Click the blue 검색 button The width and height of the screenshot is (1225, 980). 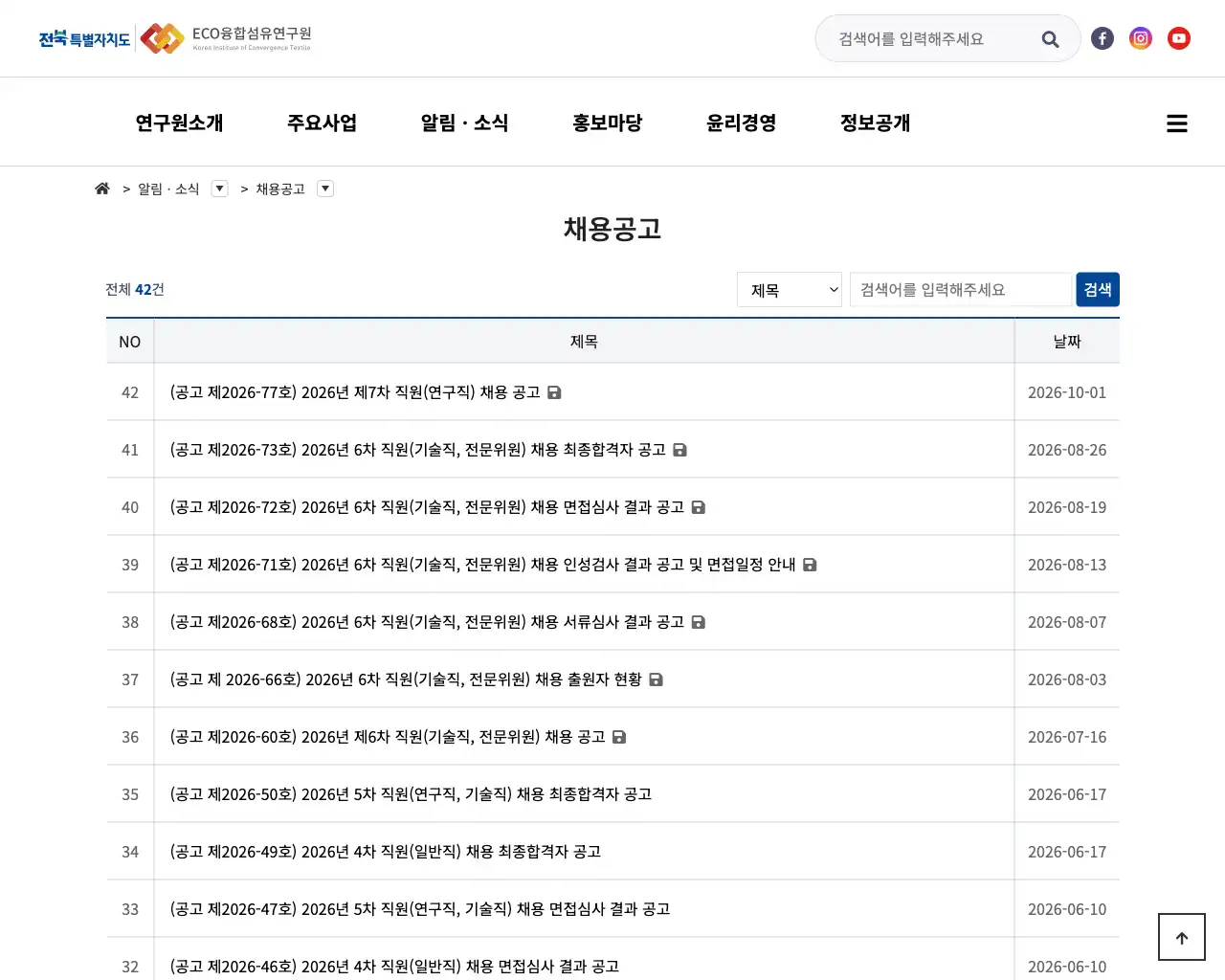[x=1098, y=290]
